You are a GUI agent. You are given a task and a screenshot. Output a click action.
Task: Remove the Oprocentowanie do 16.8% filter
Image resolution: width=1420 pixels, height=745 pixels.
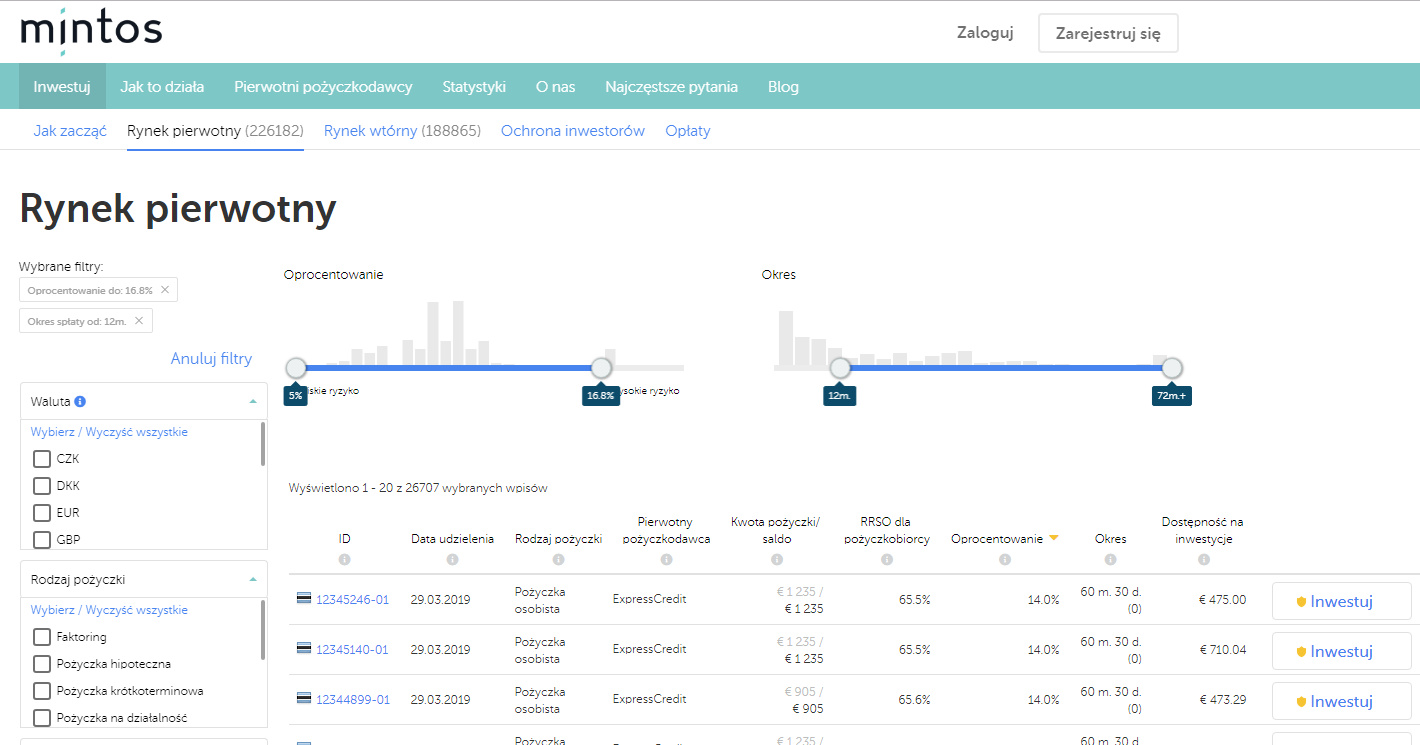[165, 290]
